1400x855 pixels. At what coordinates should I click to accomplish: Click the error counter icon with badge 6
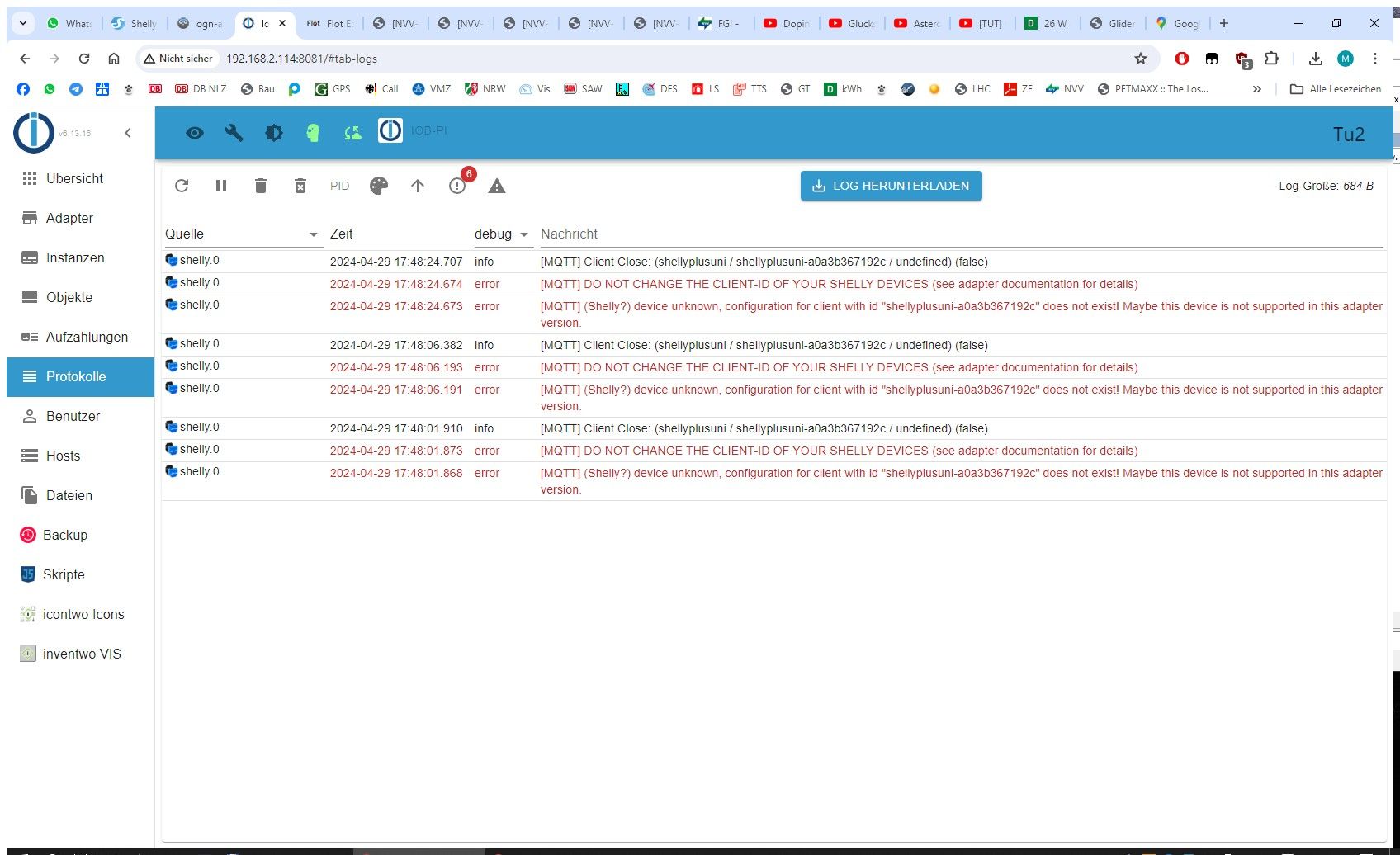[x=458, y=186]
